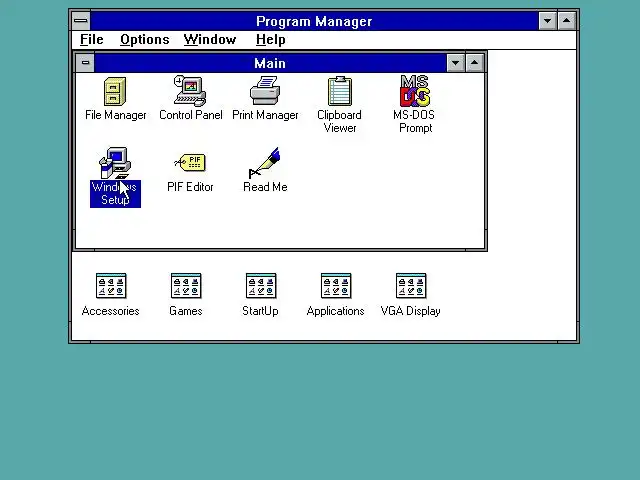Select the Read Me pen icon

tap(265, 163)
